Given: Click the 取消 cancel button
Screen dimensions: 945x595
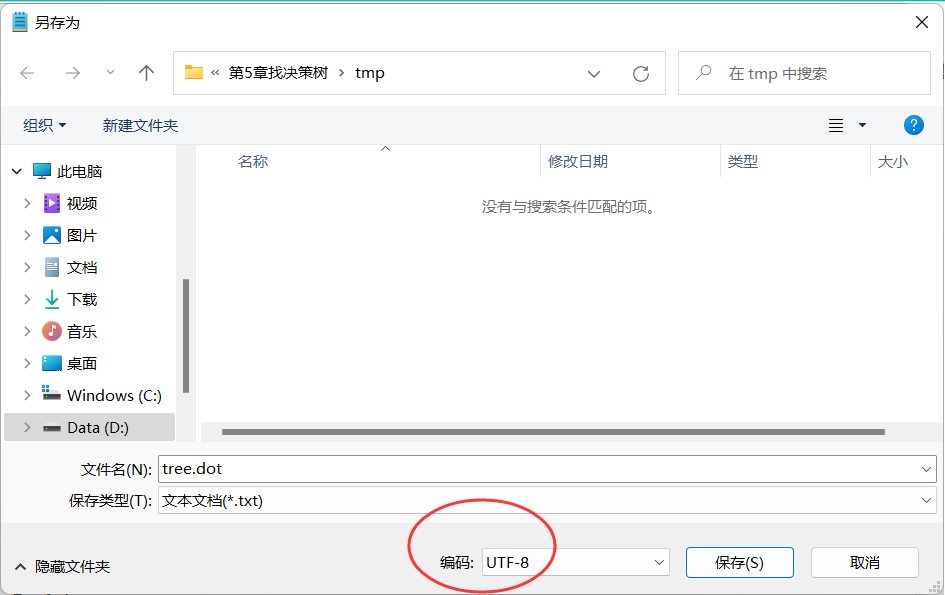Looking at the screenshot, I should point(864,562).
